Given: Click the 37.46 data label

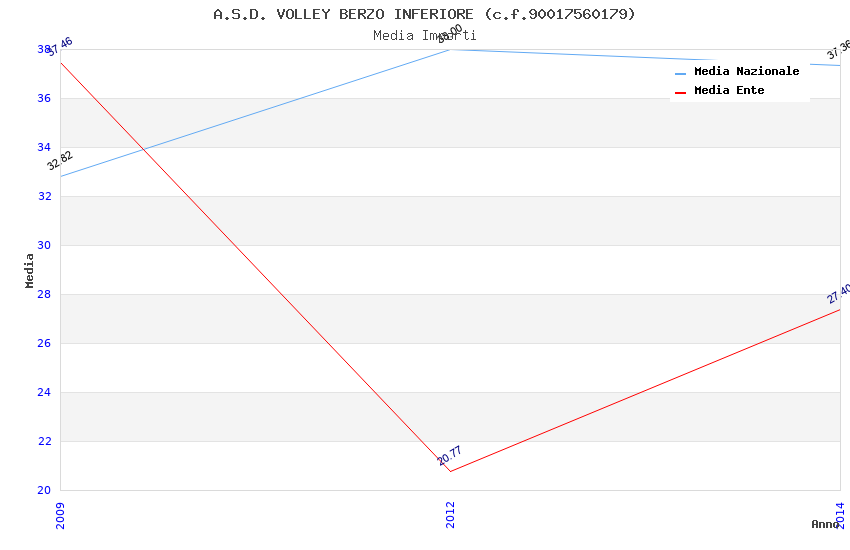Looking at the screenshot, I should (60, 47).
